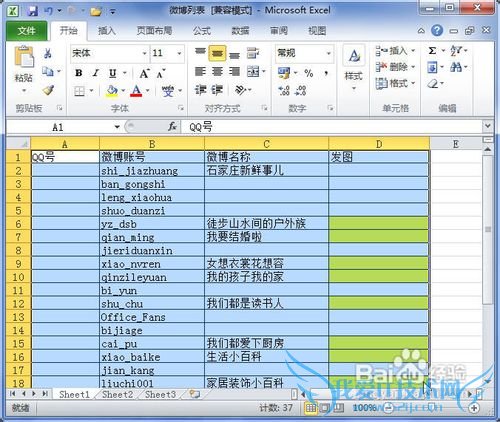500x422 pixels.
Task: Align text right in cell
Action: pos(234,71)
